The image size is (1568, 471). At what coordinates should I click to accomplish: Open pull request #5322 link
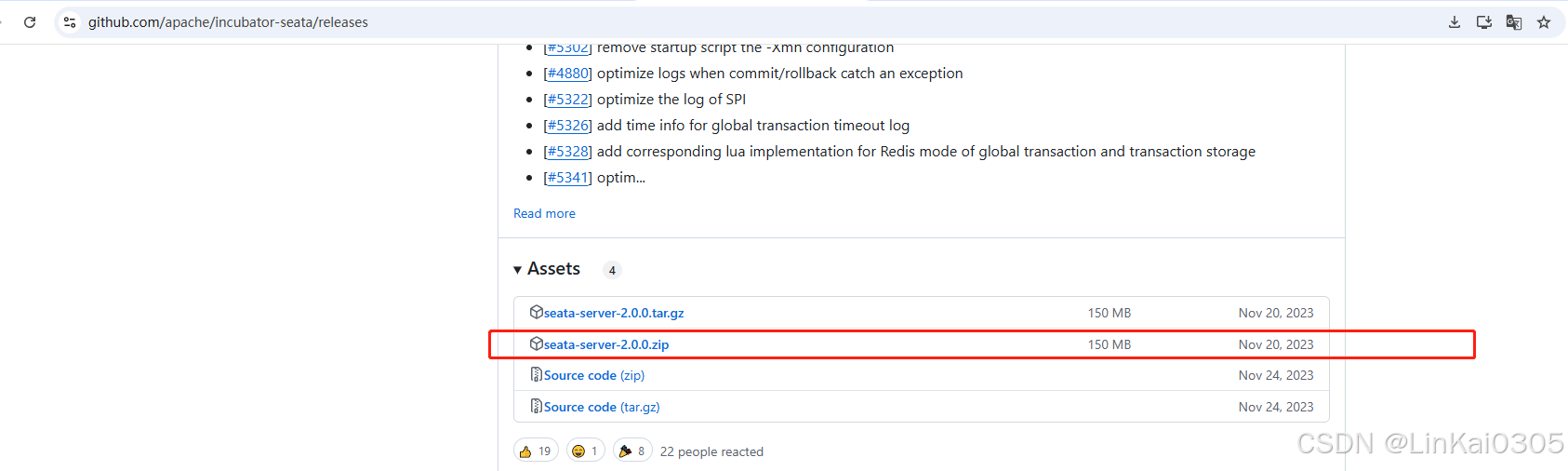pyautogui.click(x=567, y=99)
